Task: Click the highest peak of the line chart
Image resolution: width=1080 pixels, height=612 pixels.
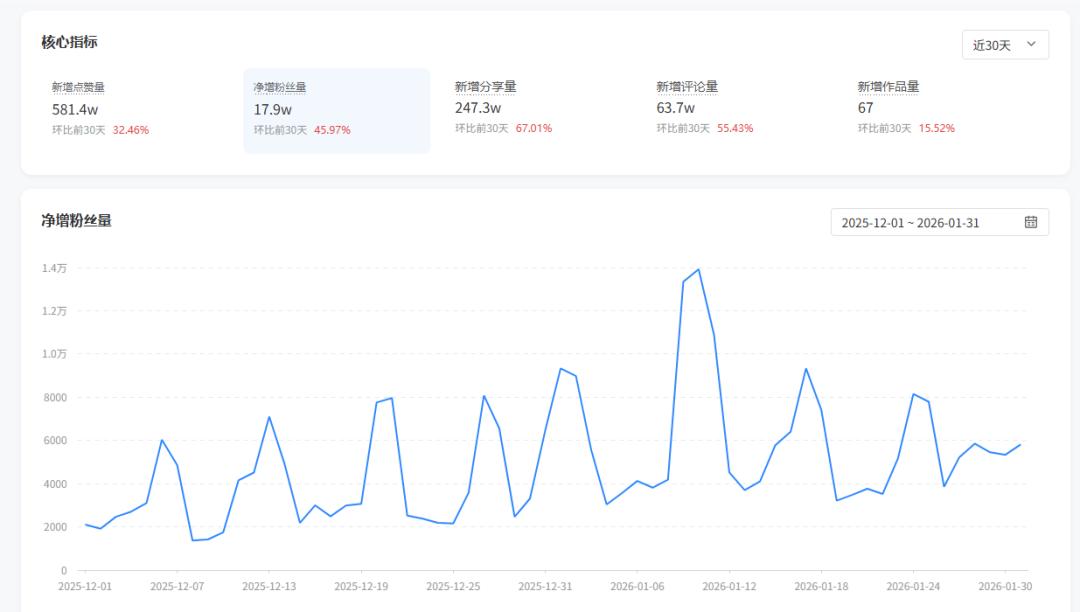Action: 698,269
